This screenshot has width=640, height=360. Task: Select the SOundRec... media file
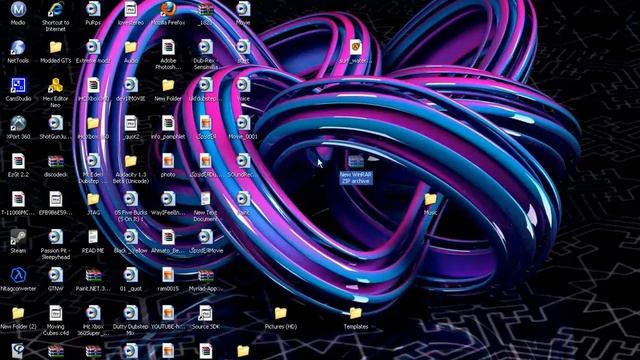pos(243,161)
